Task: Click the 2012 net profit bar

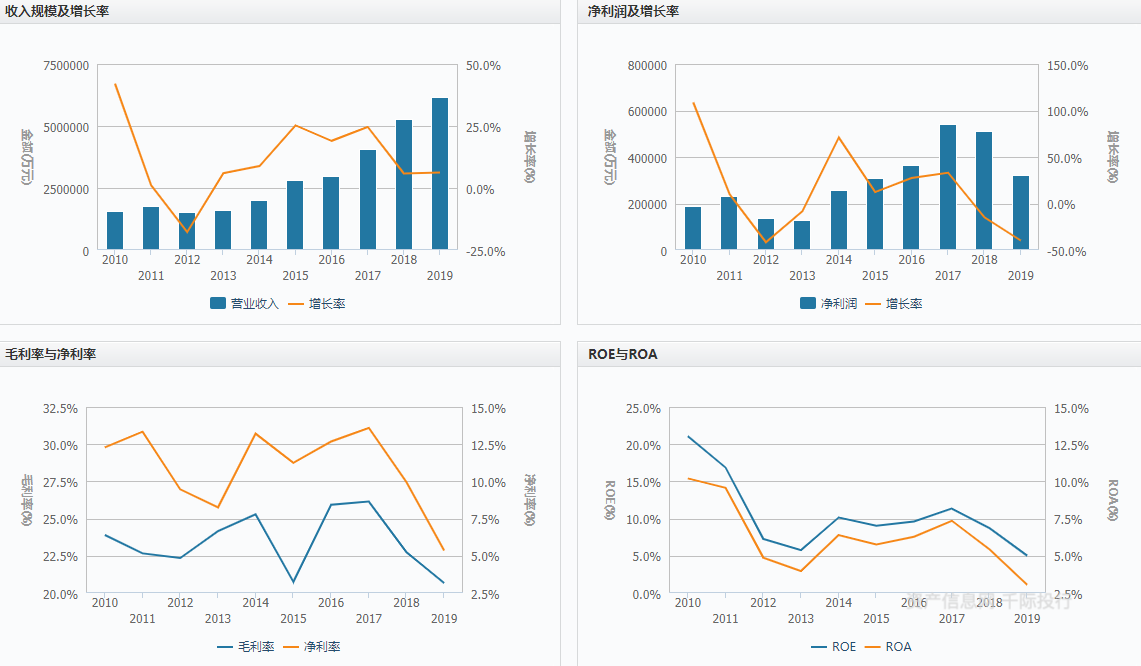Action: 766,234
